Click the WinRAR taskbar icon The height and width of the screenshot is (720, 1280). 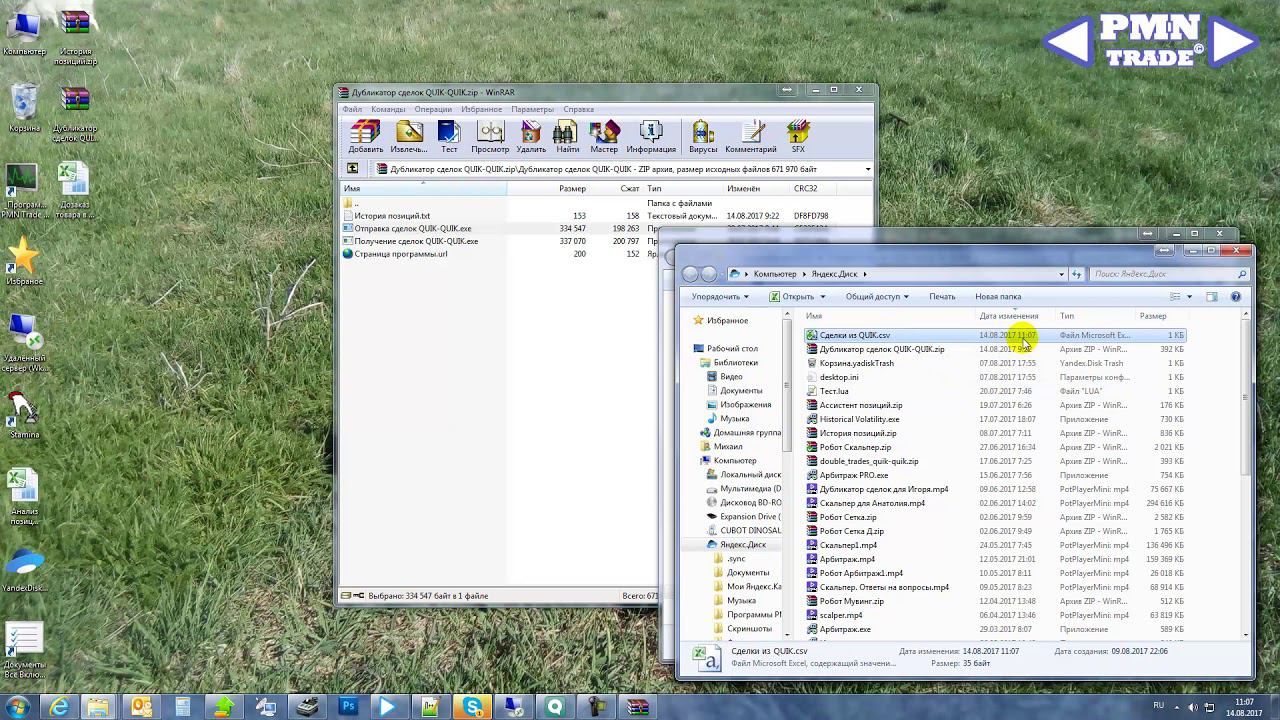click(x=638, y=707)
